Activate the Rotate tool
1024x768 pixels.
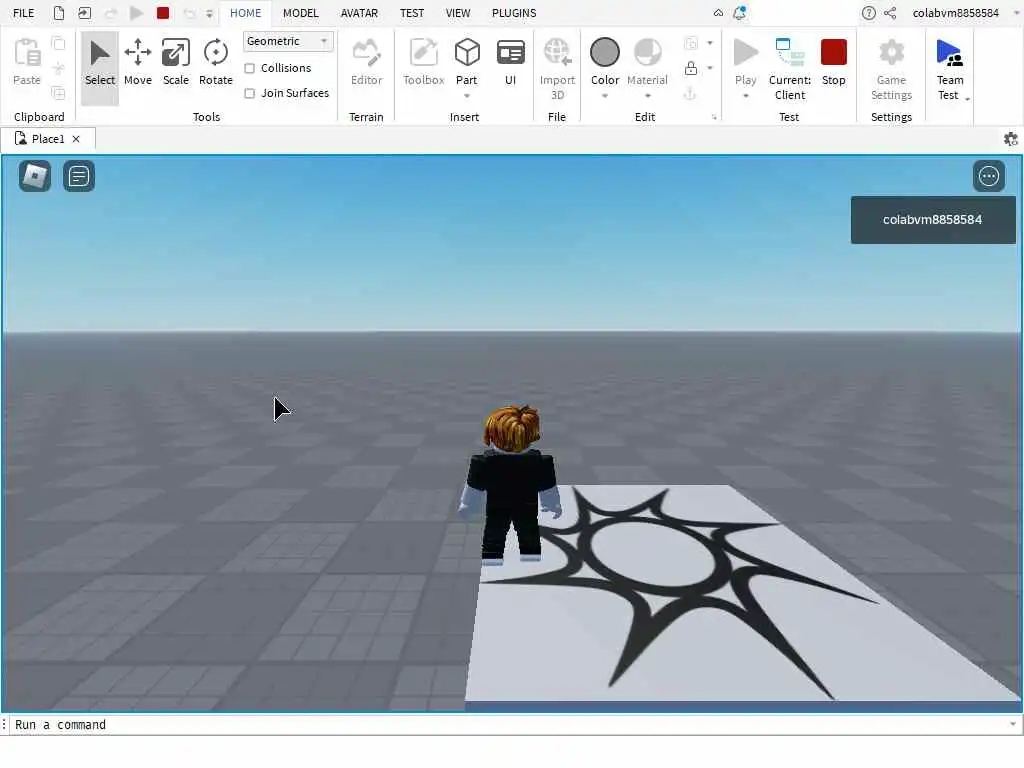(x=216, y=63)
